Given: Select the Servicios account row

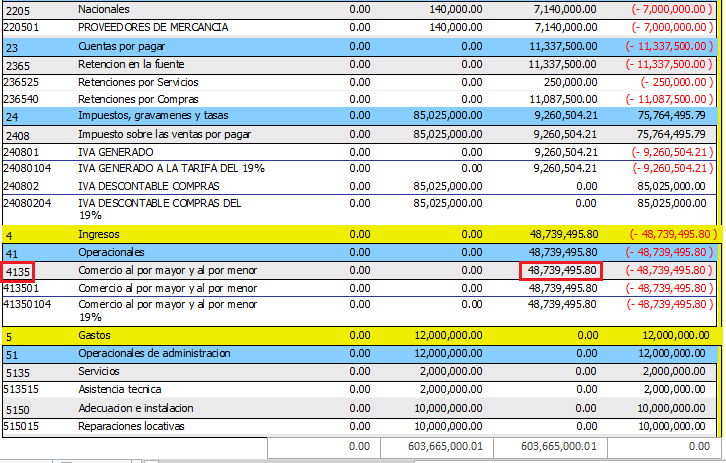Looking at the screenshot, I should (x=359, y=372).
